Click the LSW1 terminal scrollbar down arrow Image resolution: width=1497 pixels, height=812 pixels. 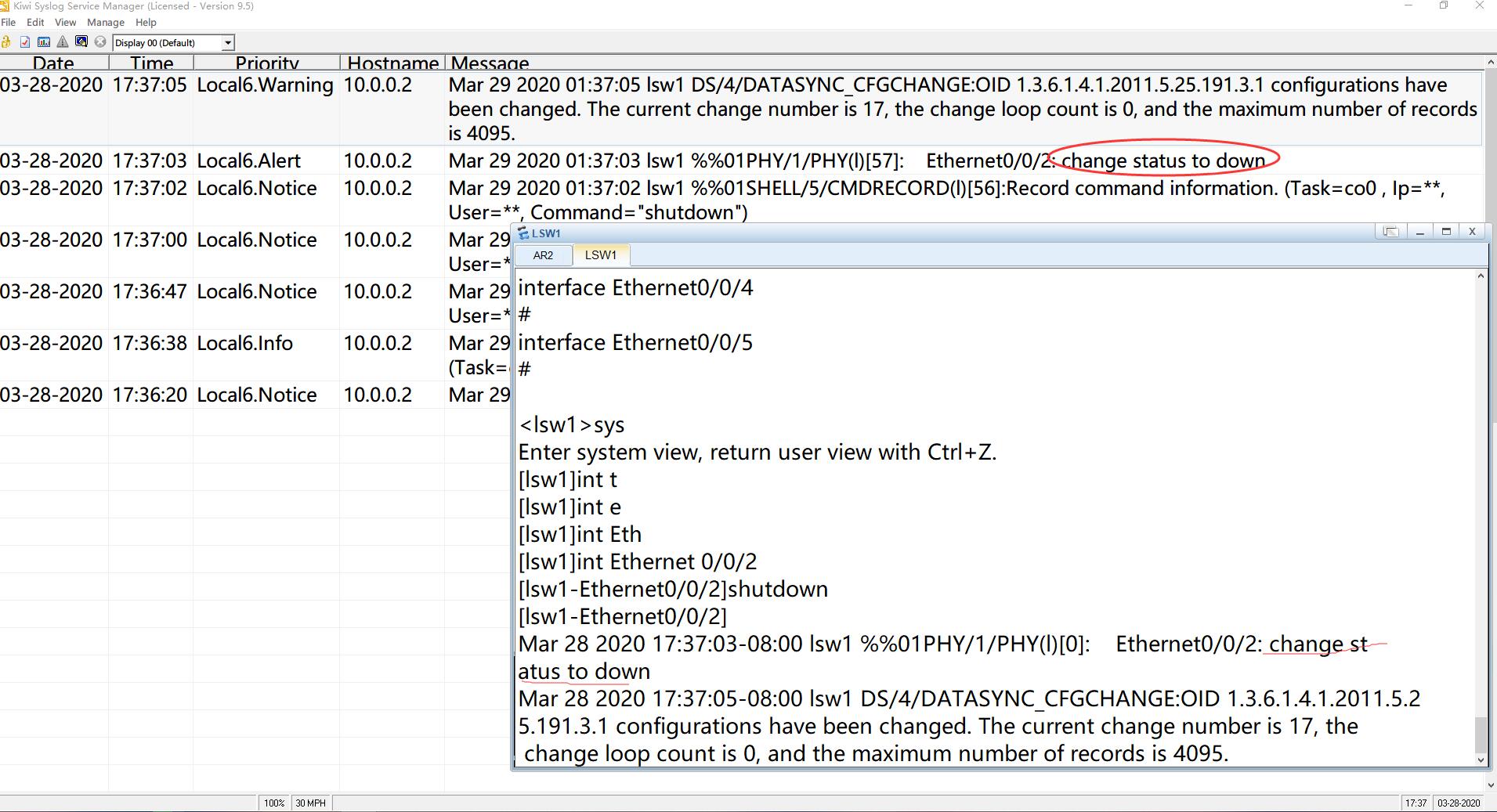(1481, 759)
